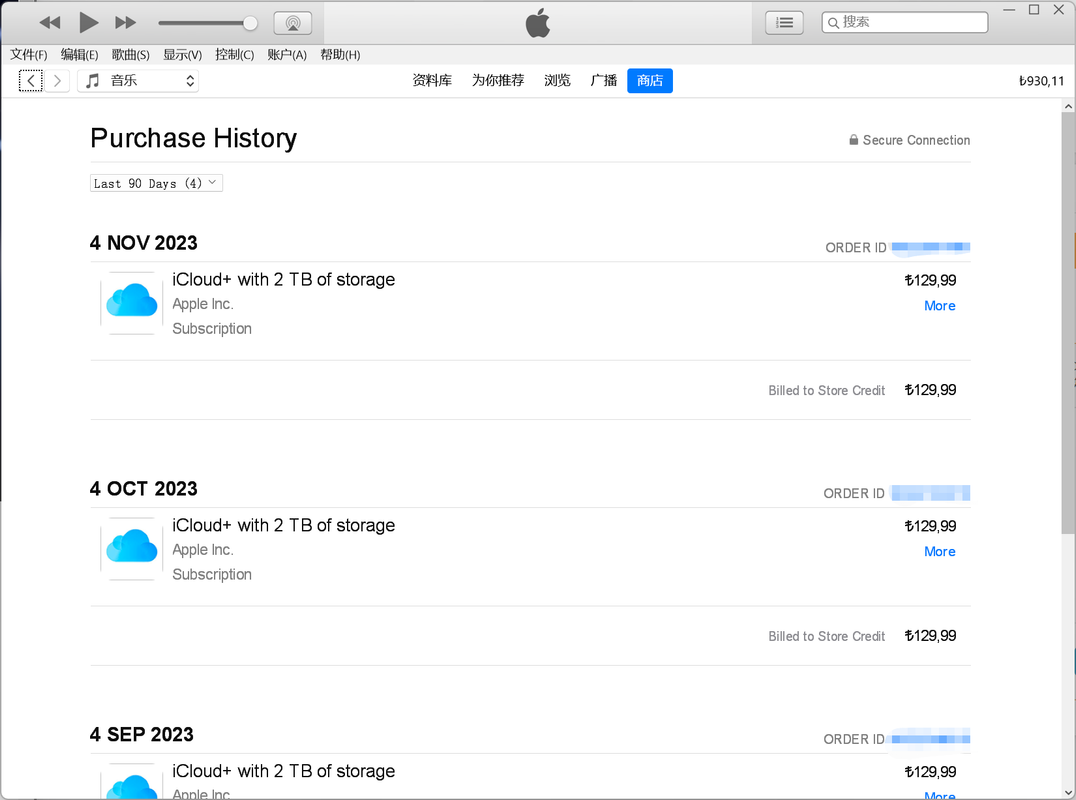Expand the 音乐 media type dropdown
This screenshot has height=800, width=1076.
point(138,81)
